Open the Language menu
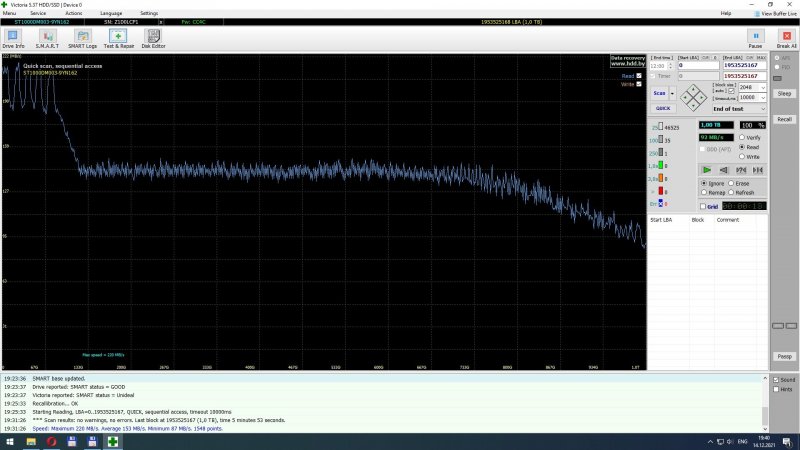Screen dimensions: 800x450 (x=111, y=13)
